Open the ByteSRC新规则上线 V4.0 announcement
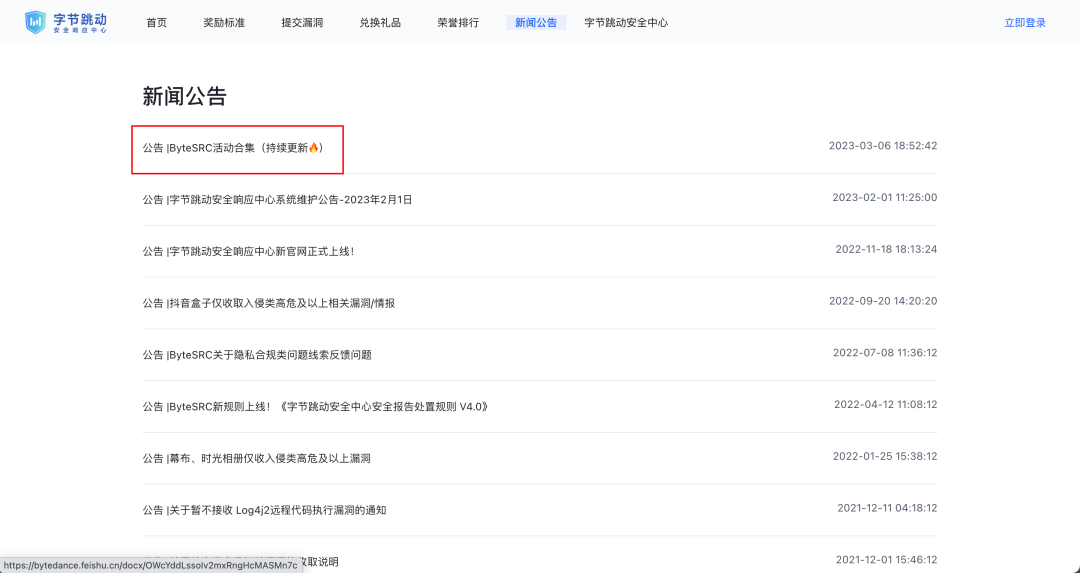Viewport: 1080px width, 573px height. pos(315,406)
